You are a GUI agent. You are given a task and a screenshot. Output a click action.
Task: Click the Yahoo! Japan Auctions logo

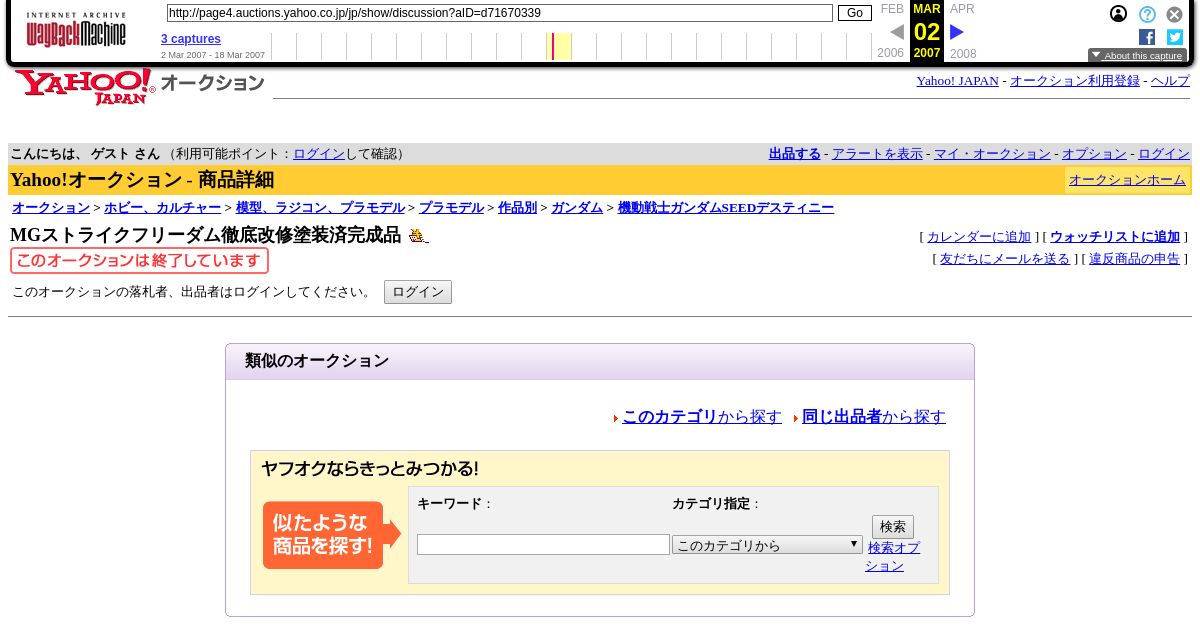tap(139, 86)
